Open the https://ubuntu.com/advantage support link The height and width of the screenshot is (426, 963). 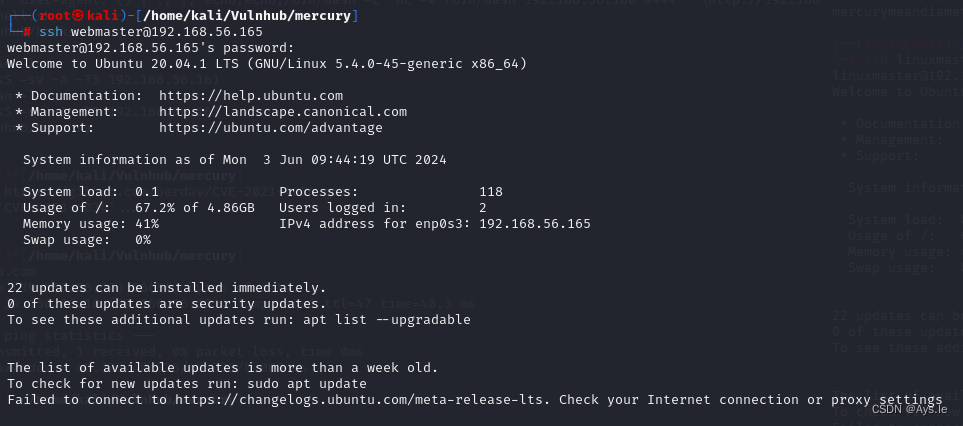(271, 128)
